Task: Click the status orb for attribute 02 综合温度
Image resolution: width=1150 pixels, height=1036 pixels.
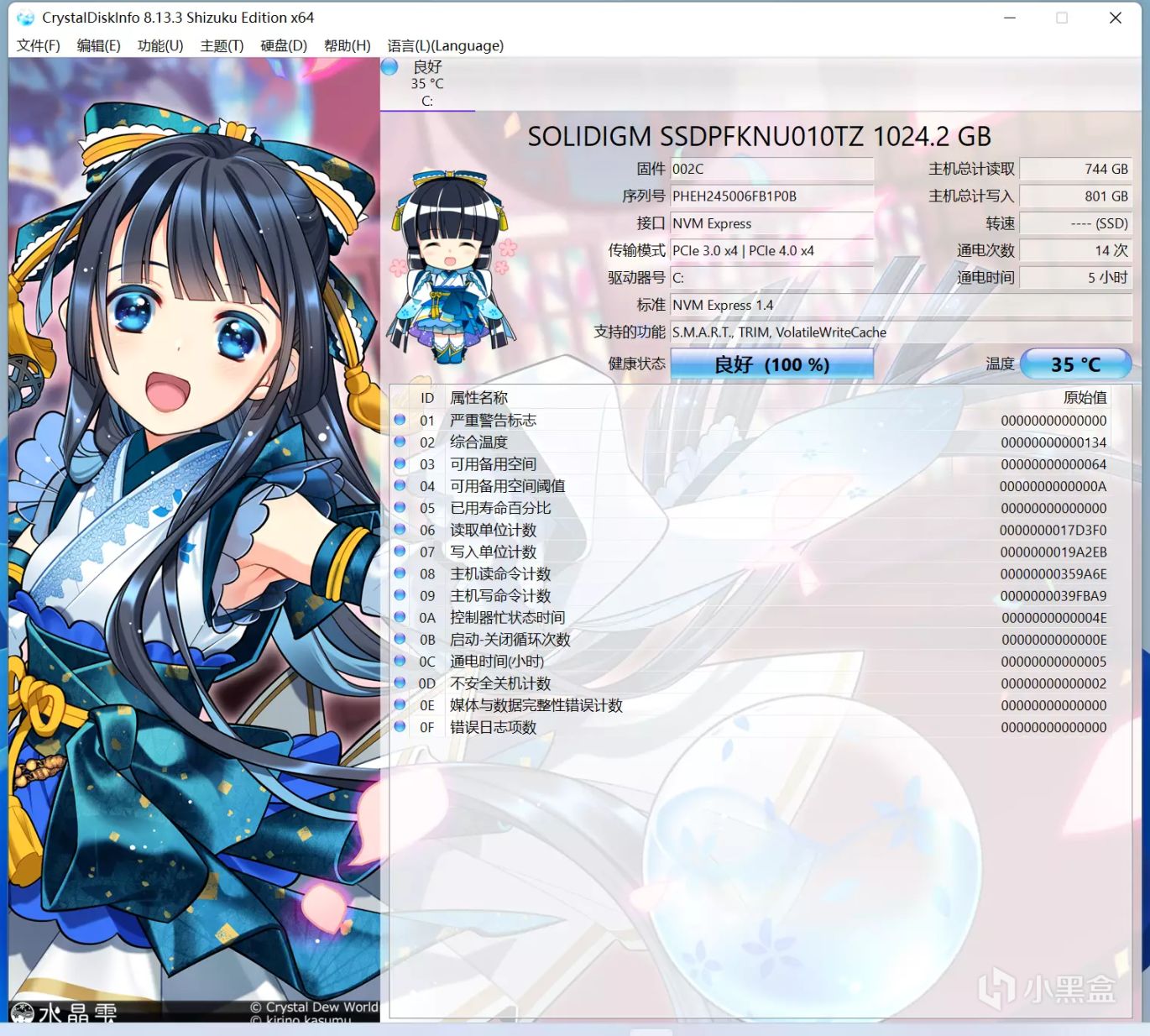Action: point(400,442)
